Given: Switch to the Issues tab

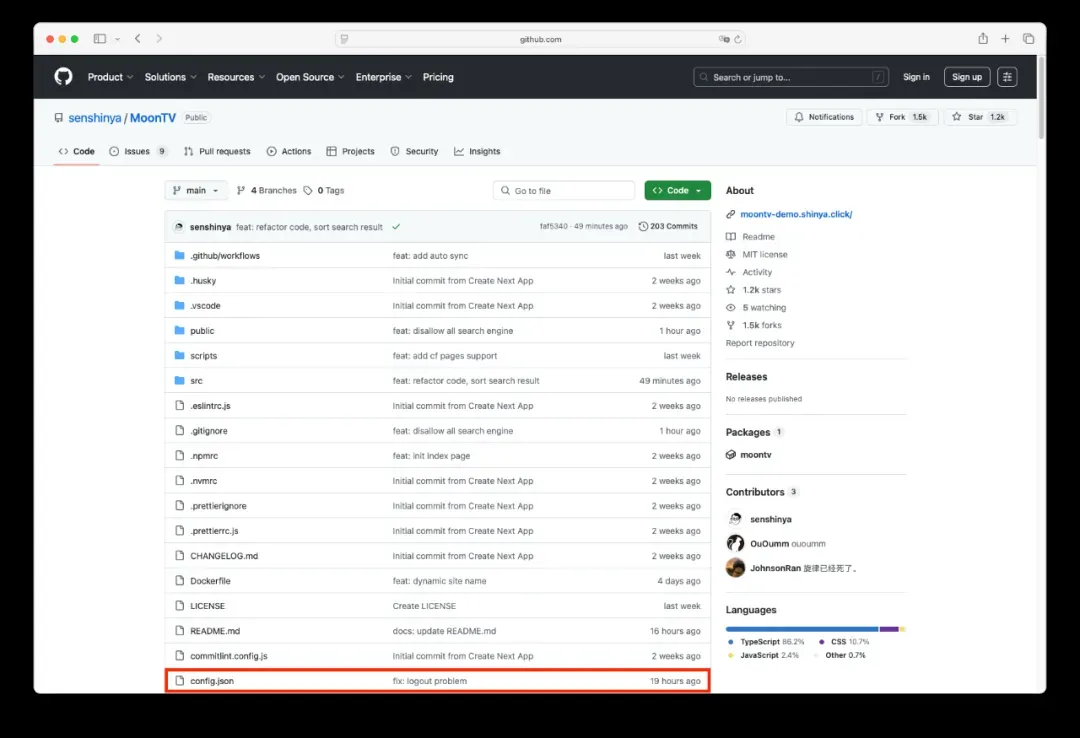Looking at the screenshot, I should tap(137, 152).
